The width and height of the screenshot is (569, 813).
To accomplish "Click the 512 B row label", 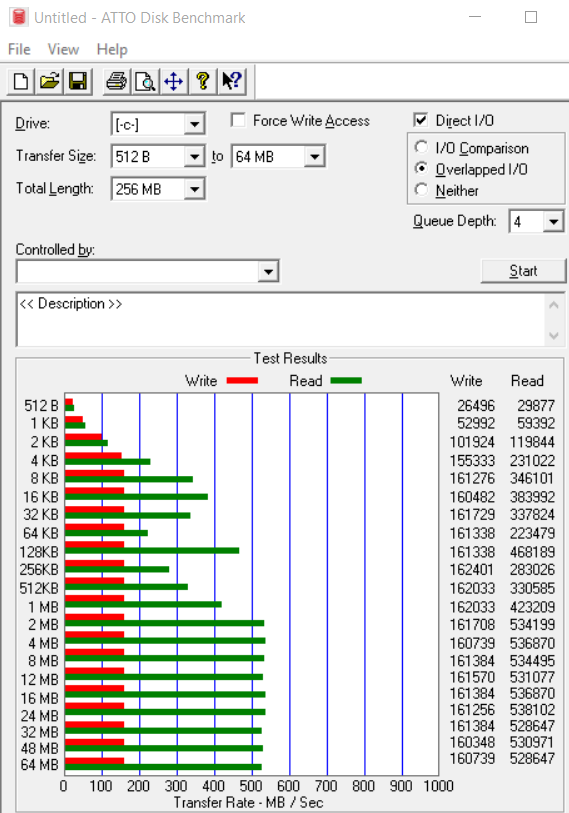I will click(41, 405).
